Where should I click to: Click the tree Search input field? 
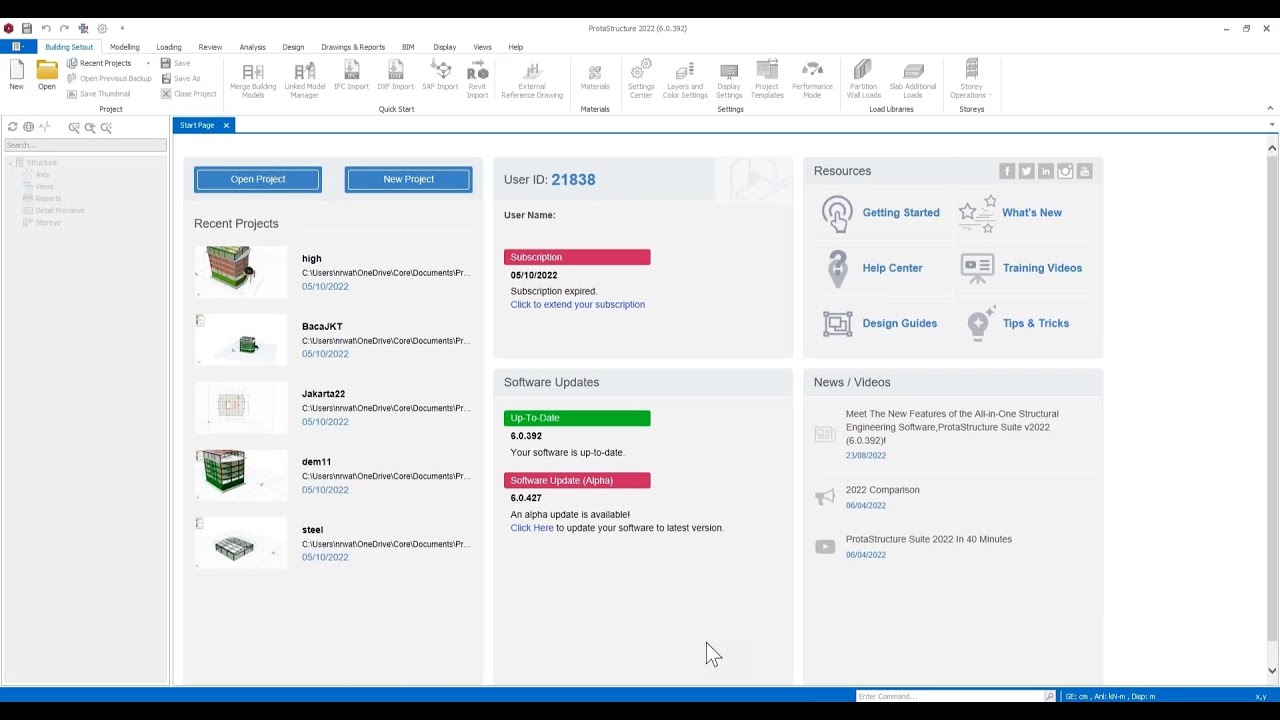tap(85, 145)
